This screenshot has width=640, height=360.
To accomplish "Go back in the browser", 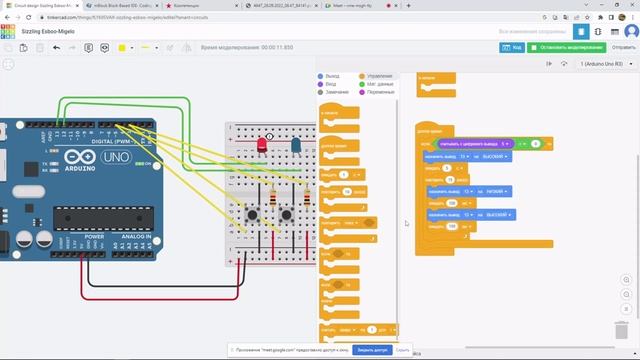I will click(7, 18).
